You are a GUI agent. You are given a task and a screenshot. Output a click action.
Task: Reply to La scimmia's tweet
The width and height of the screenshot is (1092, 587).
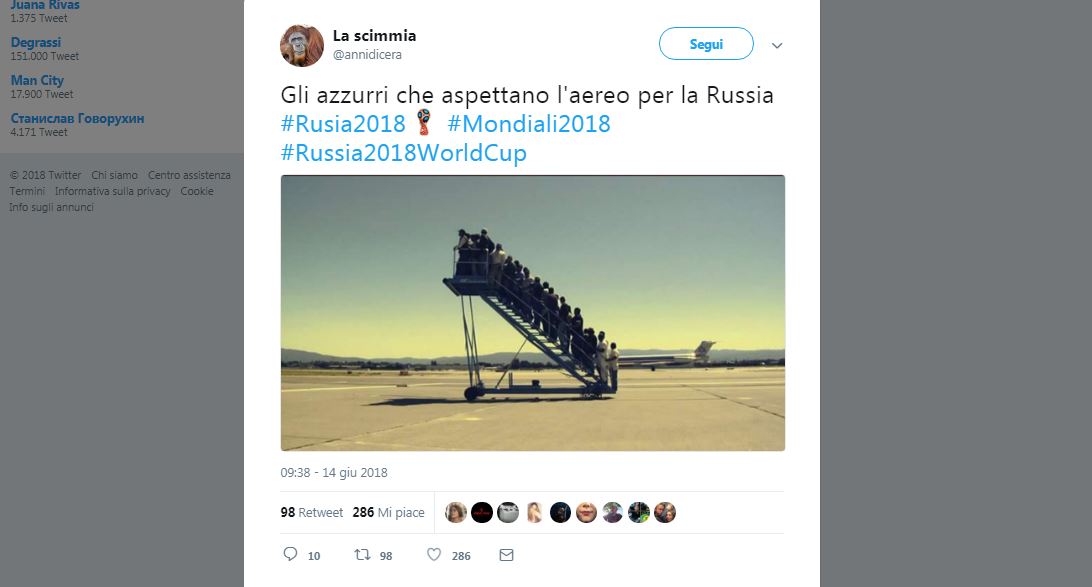coord(289,555)
